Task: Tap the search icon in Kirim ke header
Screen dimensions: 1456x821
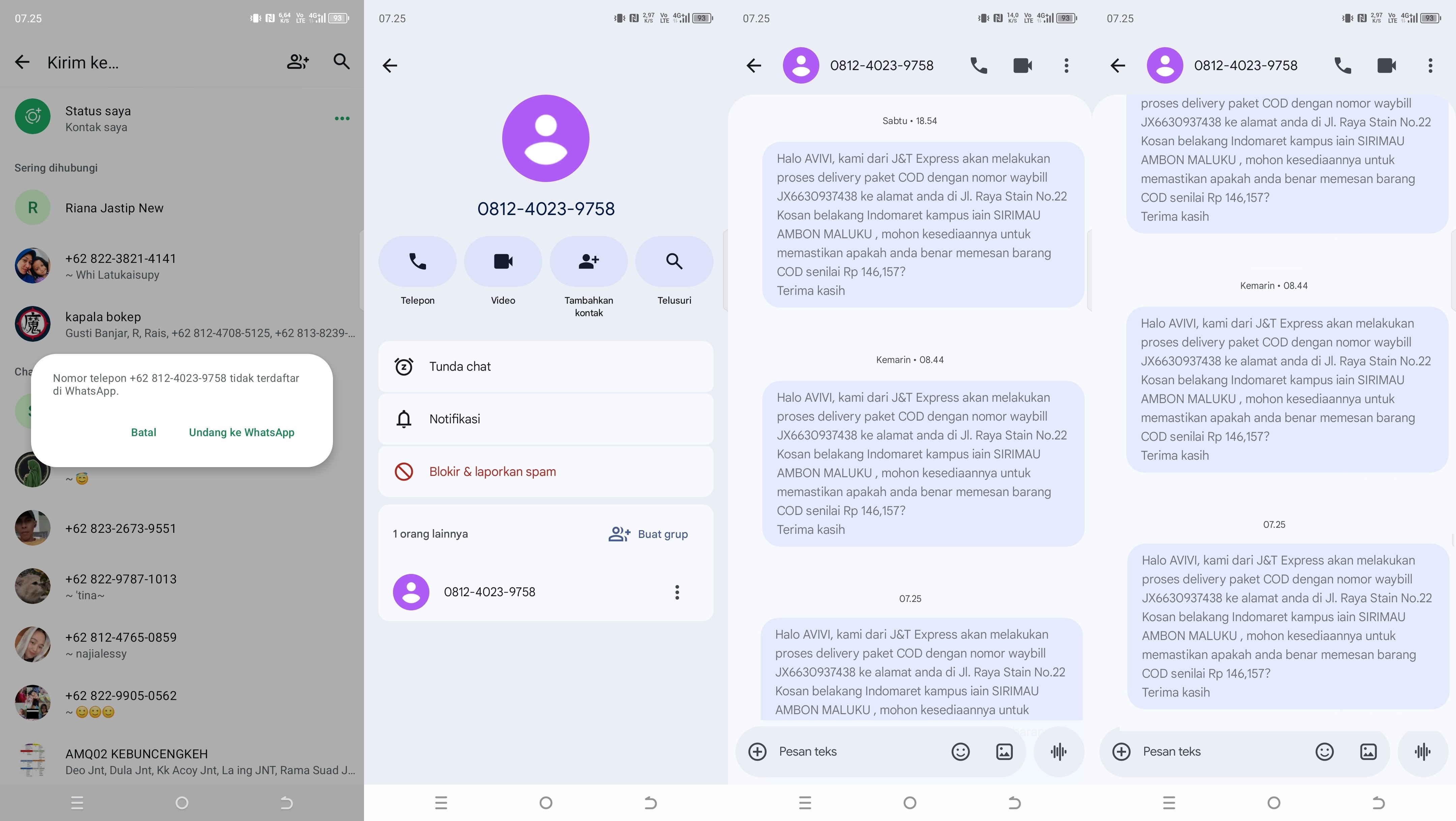Action: [x=341, y=62]
